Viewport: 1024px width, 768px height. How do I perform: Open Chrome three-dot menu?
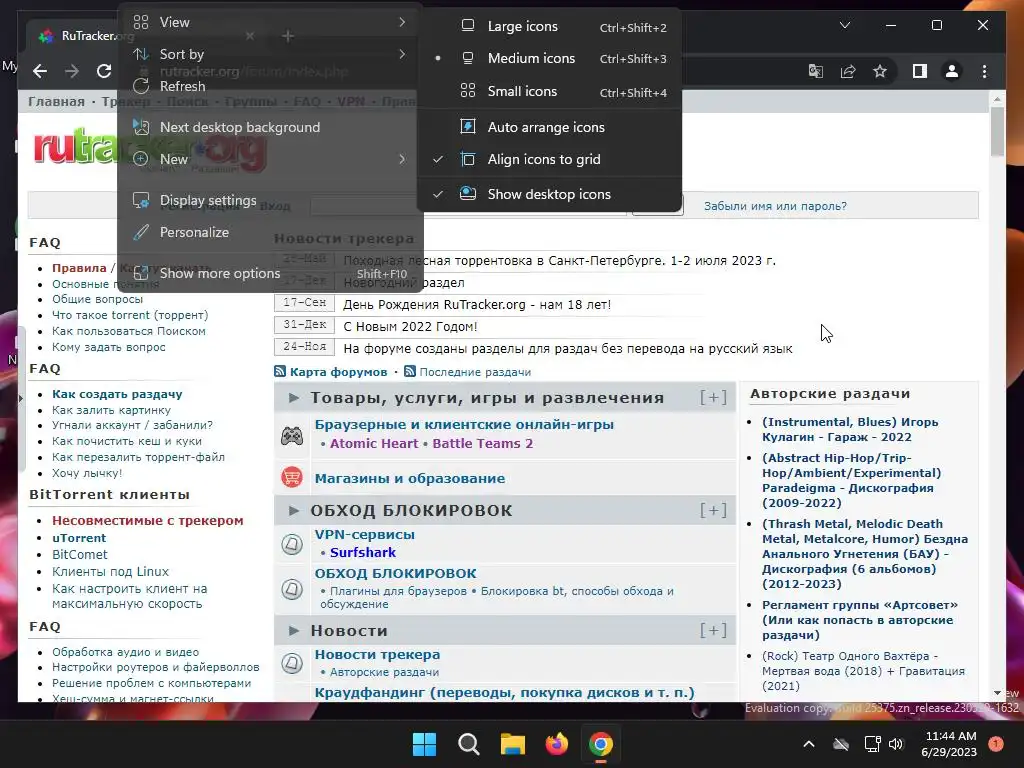coord(984,71)
